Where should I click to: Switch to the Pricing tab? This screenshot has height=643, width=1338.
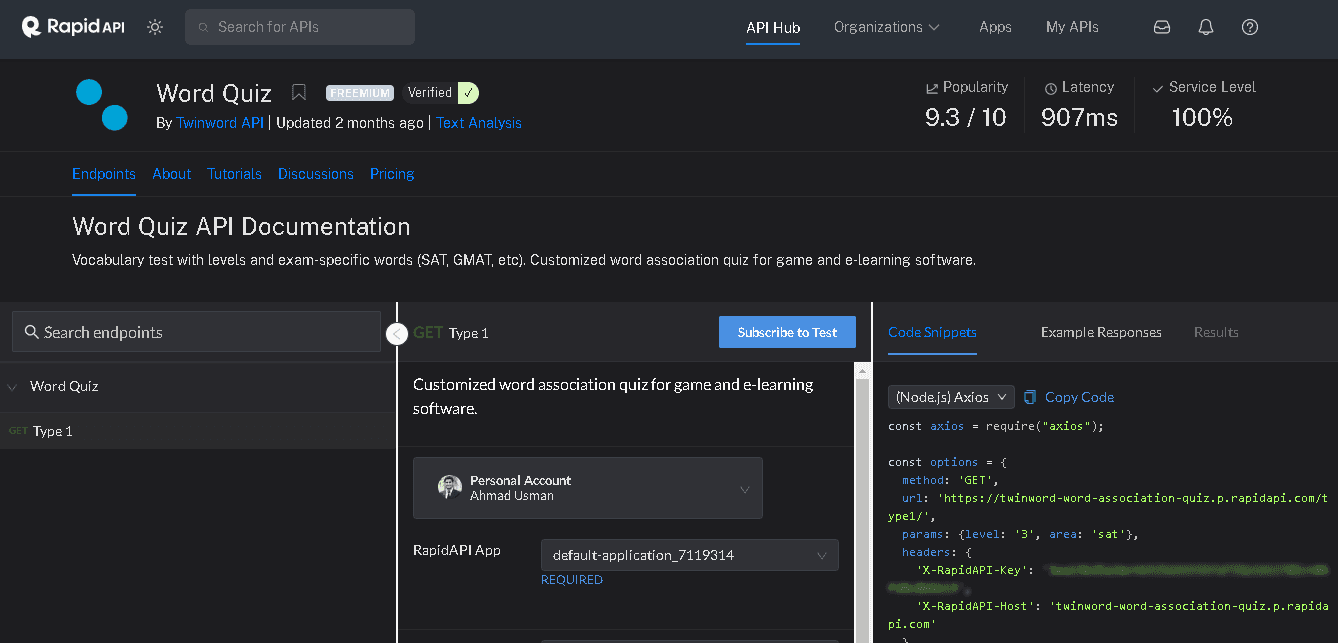tap(392, 174)
